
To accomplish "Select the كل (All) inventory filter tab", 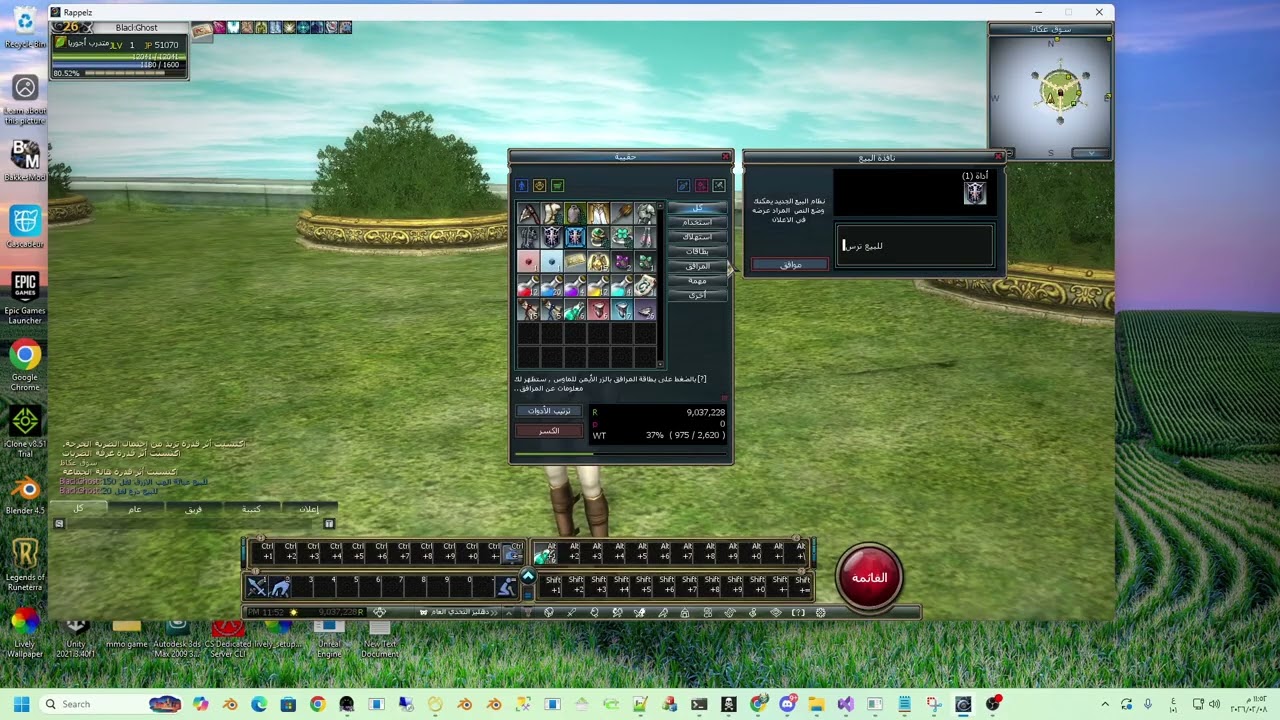I will [x=697, y=208].
